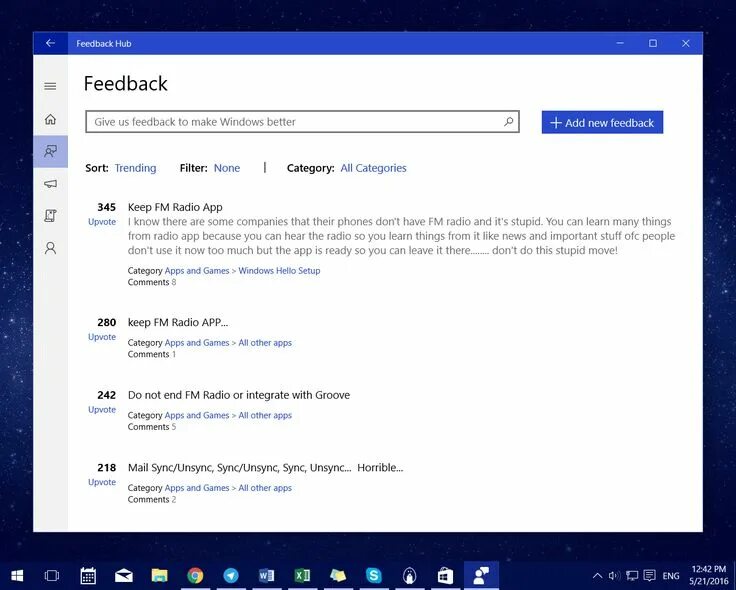Screen dimensions: 736x590
Task: Show hidden system tray icons
Action: pos(597,575)
